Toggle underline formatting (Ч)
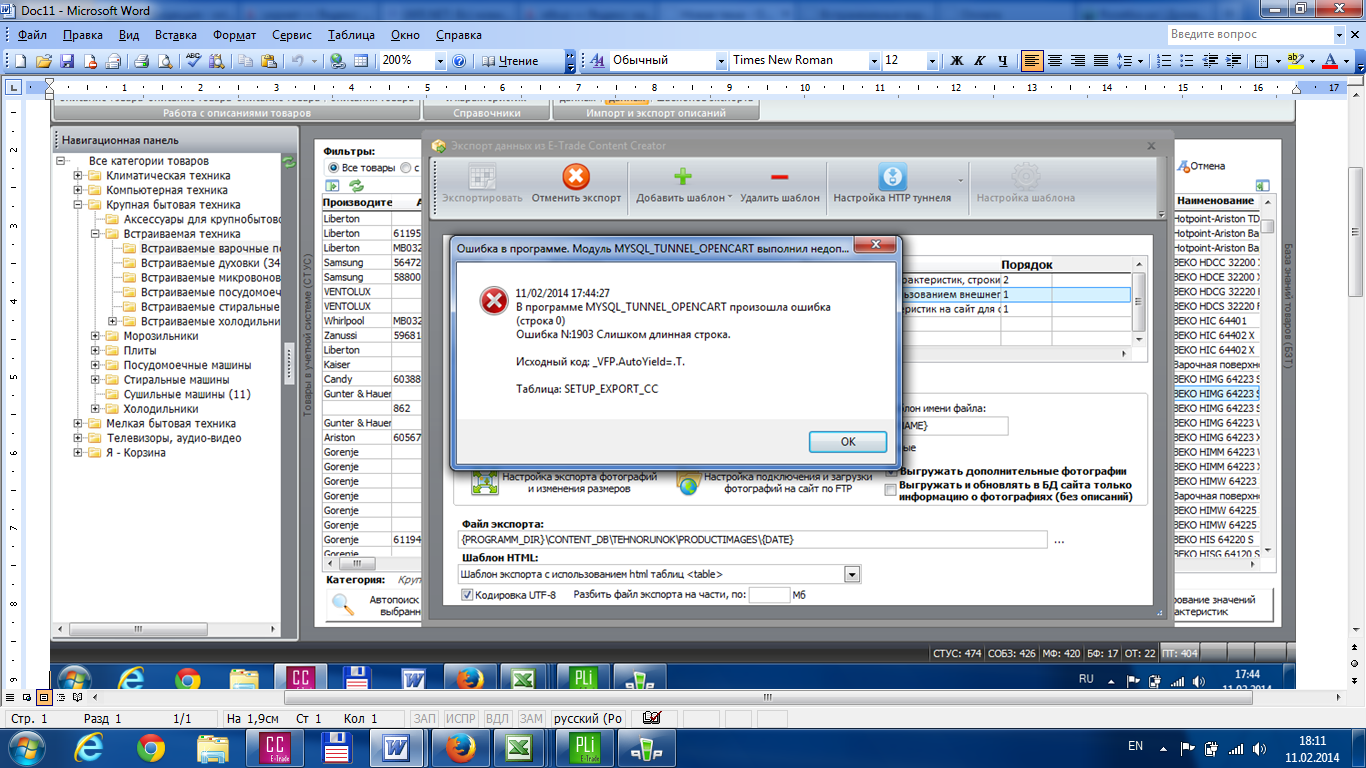The image size is (1366, 768). [1003, 61]
